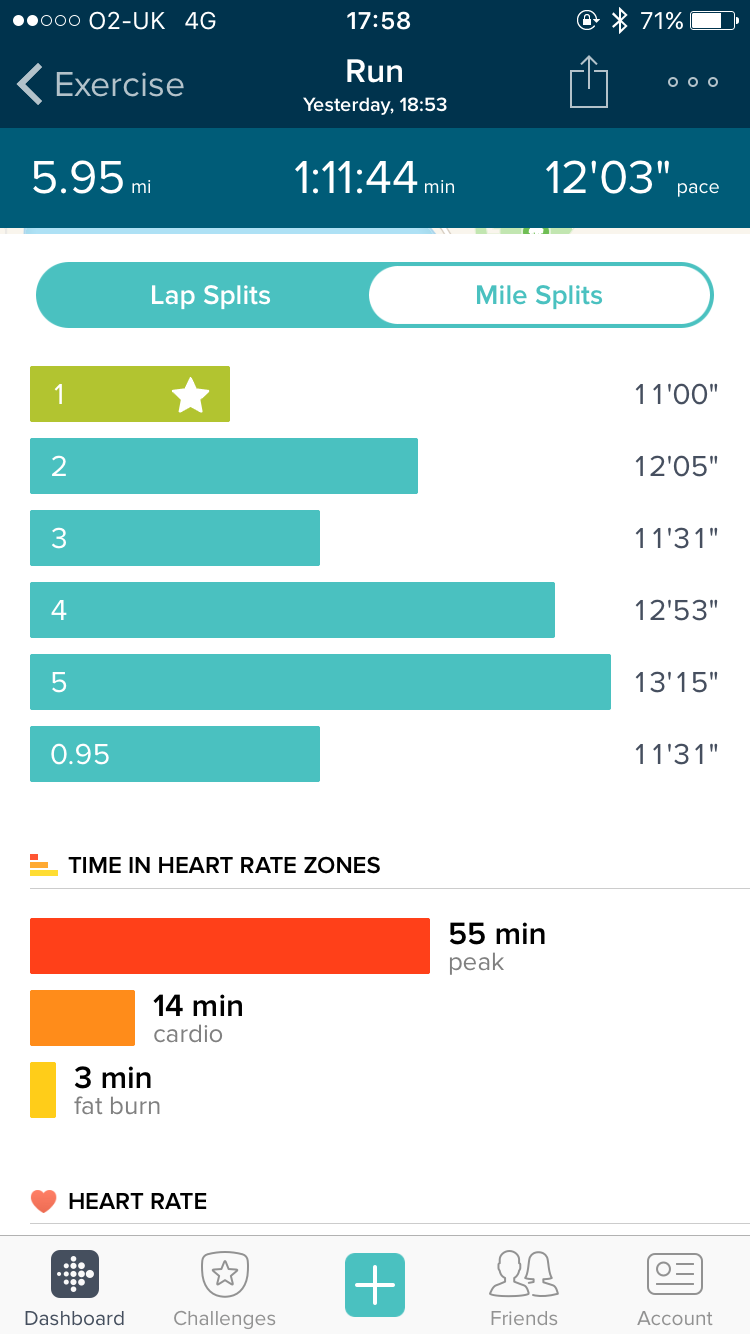The height and width of the screenshot is (1334, 750).
Task: Open the Challenges star badge icon
Action: pos(225,1274)
